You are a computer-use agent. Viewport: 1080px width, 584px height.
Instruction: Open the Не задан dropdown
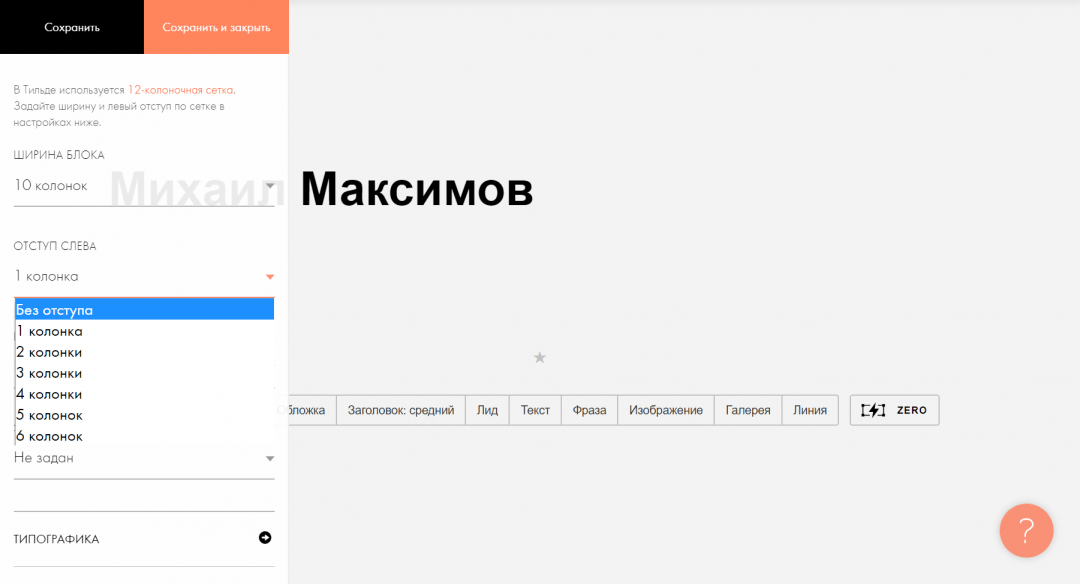coord(144,458)
